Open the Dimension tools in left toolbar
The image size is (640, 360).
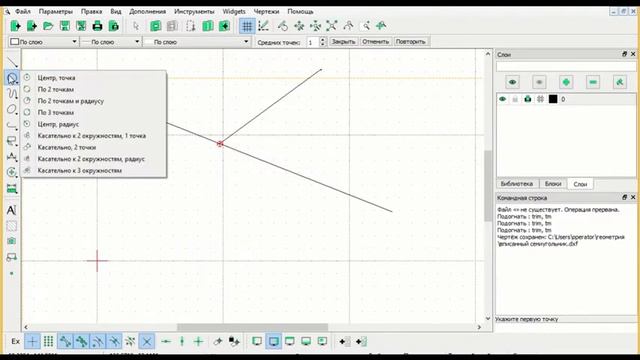(x=12, y=157)
